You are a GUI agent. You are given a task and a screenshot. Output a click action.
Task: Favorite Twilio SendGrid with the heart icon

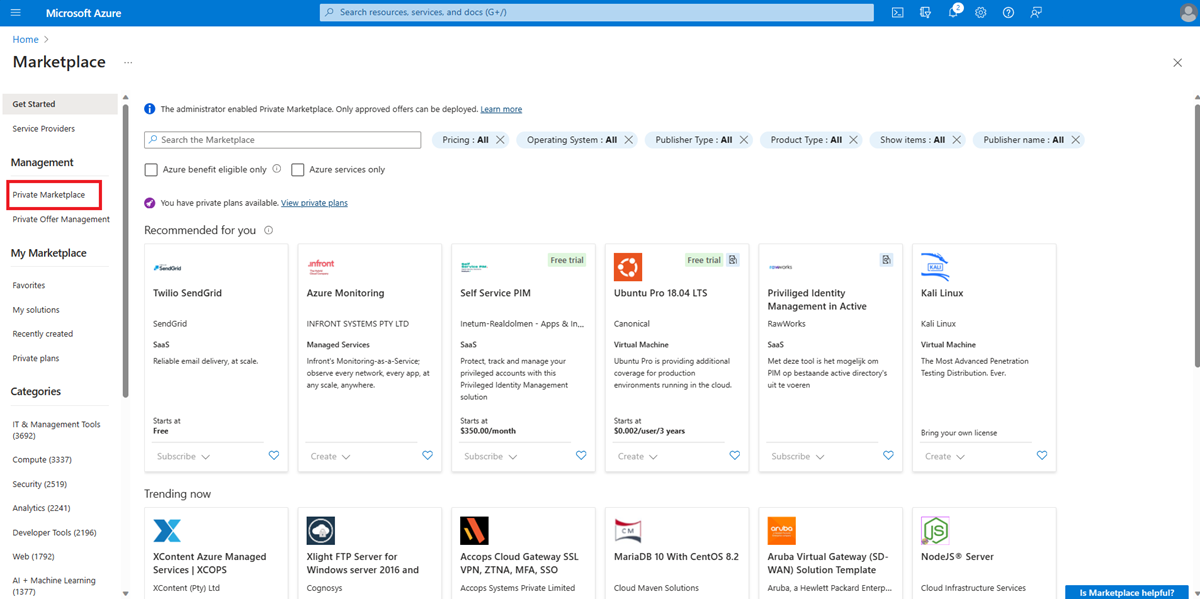pyautogui.click(x=274, y=456)
